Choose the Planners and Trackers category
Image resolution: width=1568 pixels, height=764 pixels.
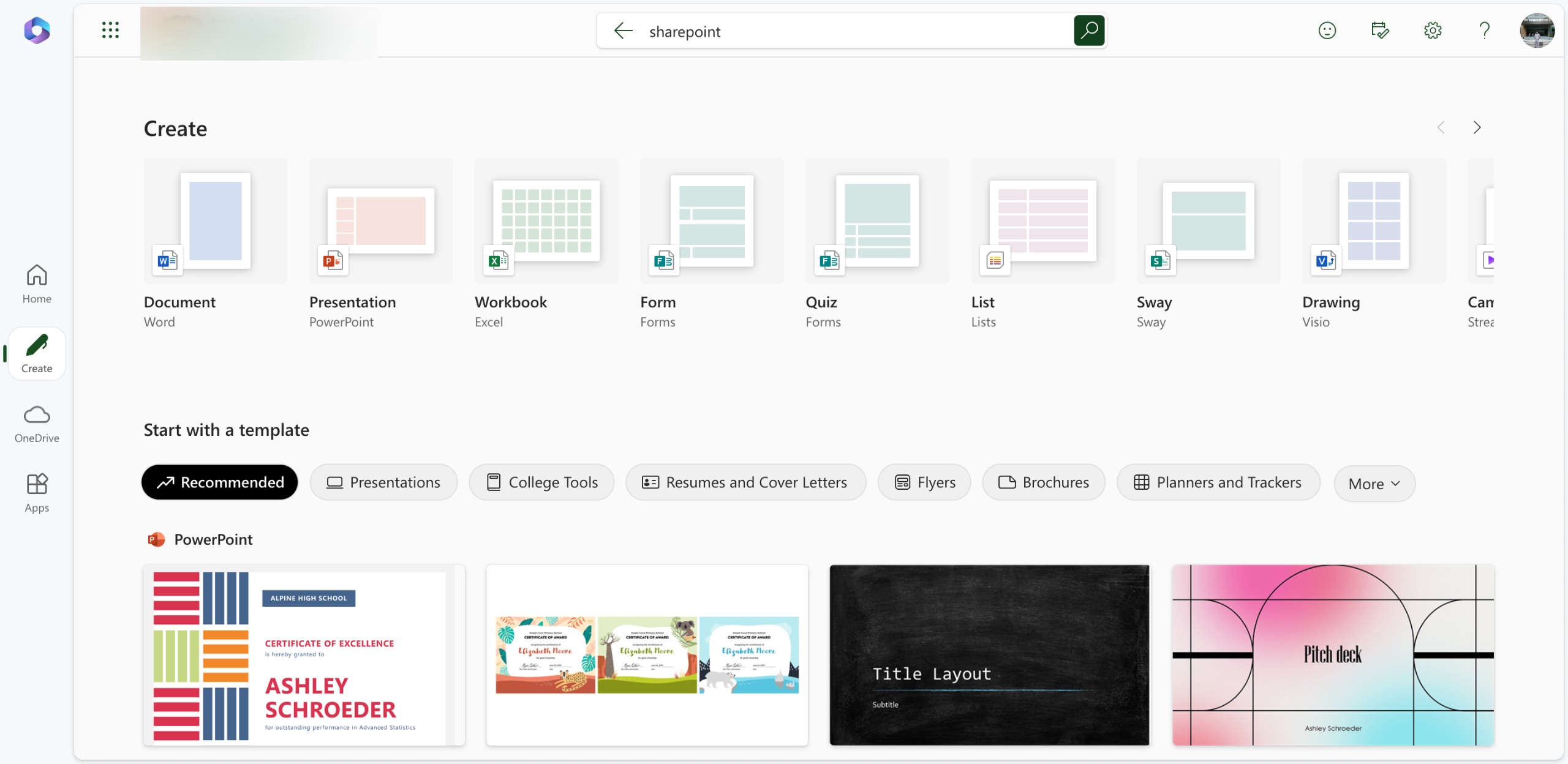click(1218, 482)
